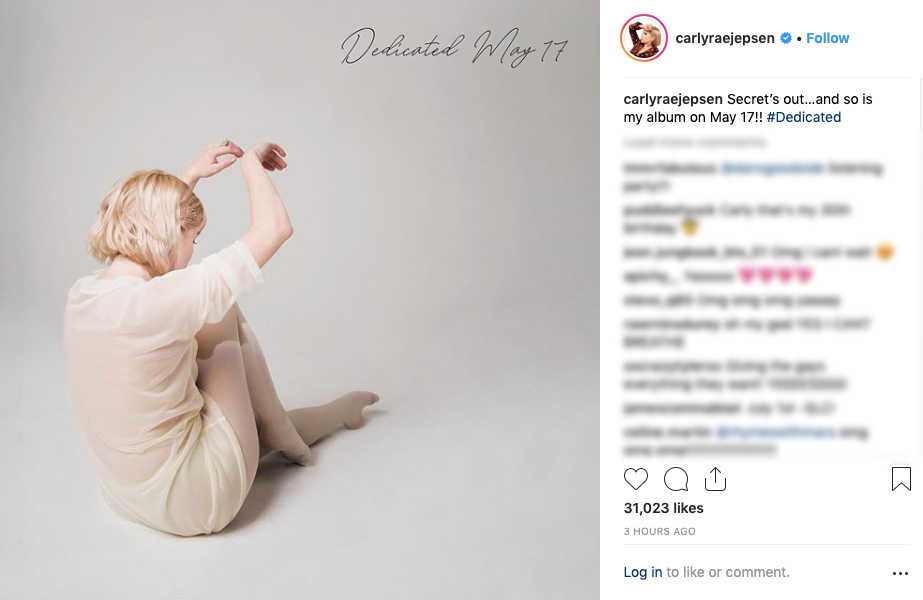Like the post with the heart icon
The width and height of the screenshot is (923, 600).
tap(635, 479)
